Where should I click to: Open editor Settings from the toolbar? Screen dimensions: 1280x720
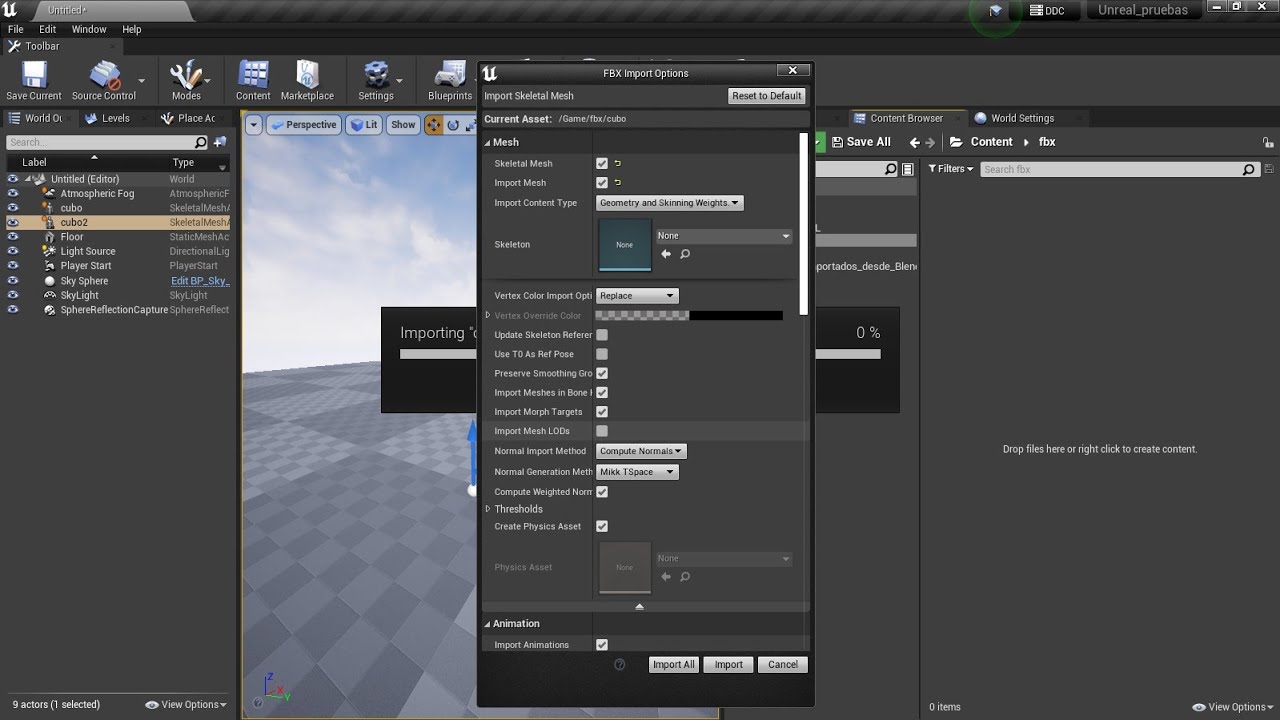click(x=376, y=80)
